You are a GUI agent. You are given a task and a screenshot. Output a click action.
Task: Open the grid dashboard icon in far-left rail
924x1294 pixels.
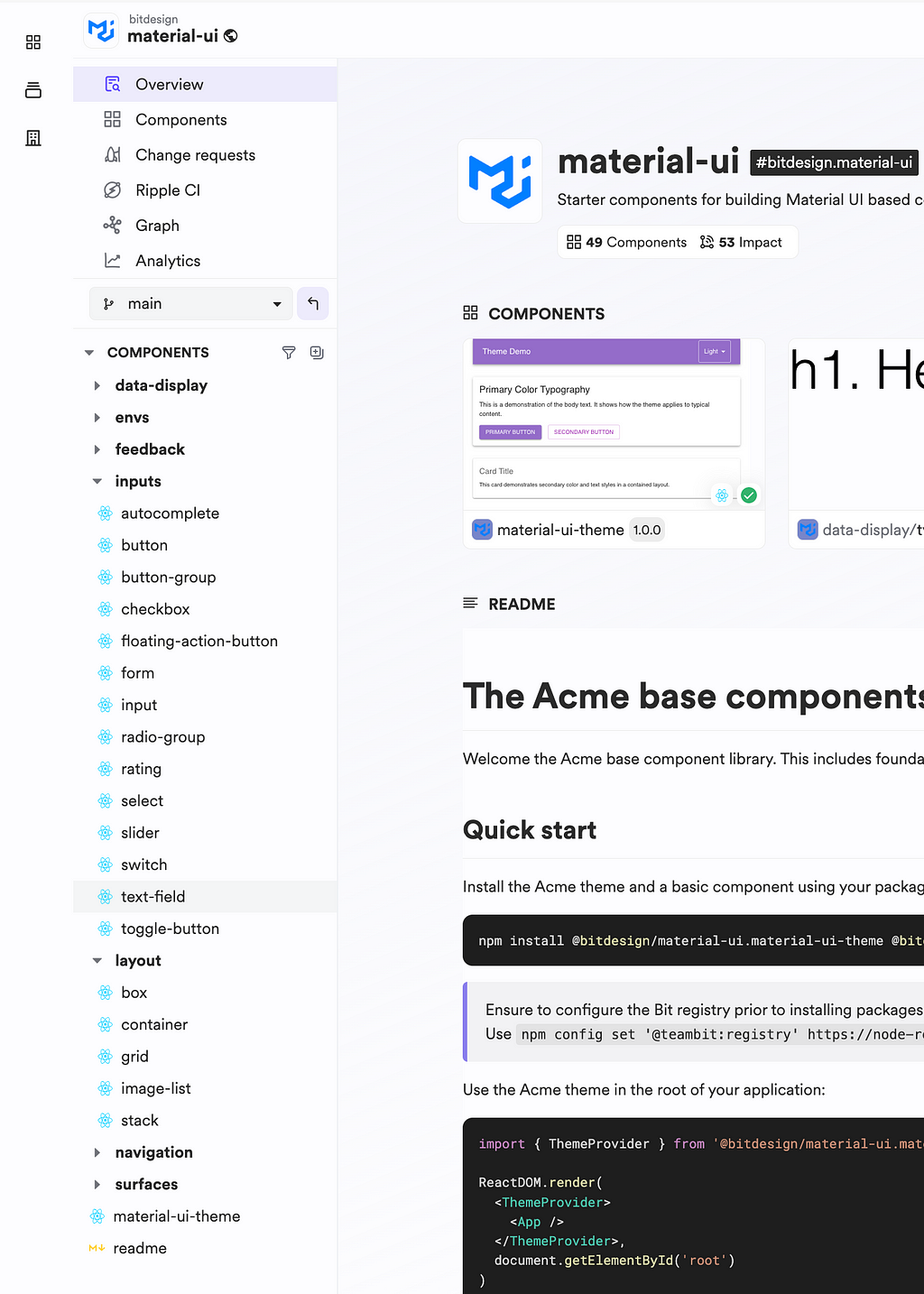(33, 42)
